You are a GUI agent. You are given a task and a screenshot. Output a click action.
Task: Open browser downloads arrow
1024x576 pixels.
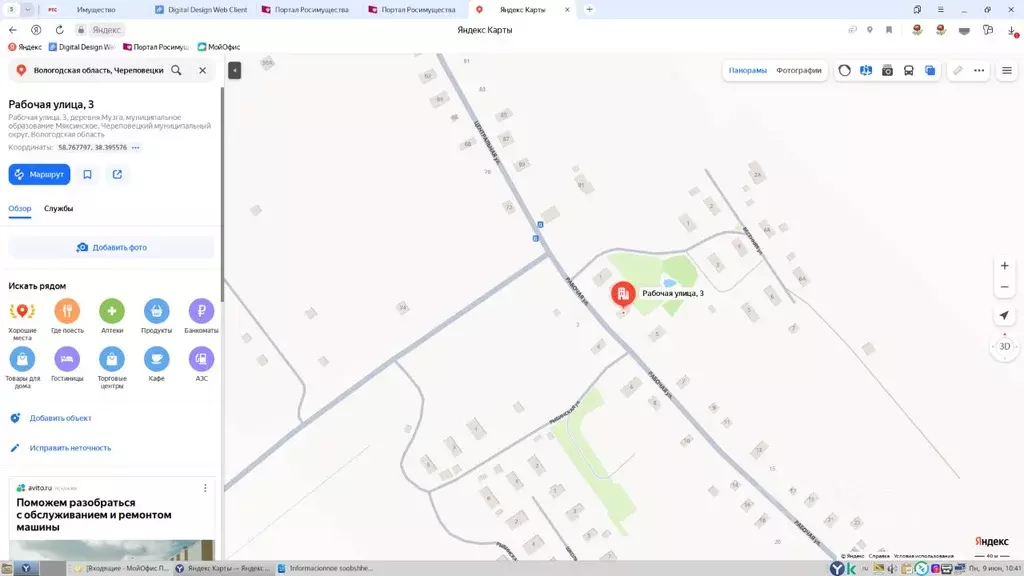coord(1012,31)
